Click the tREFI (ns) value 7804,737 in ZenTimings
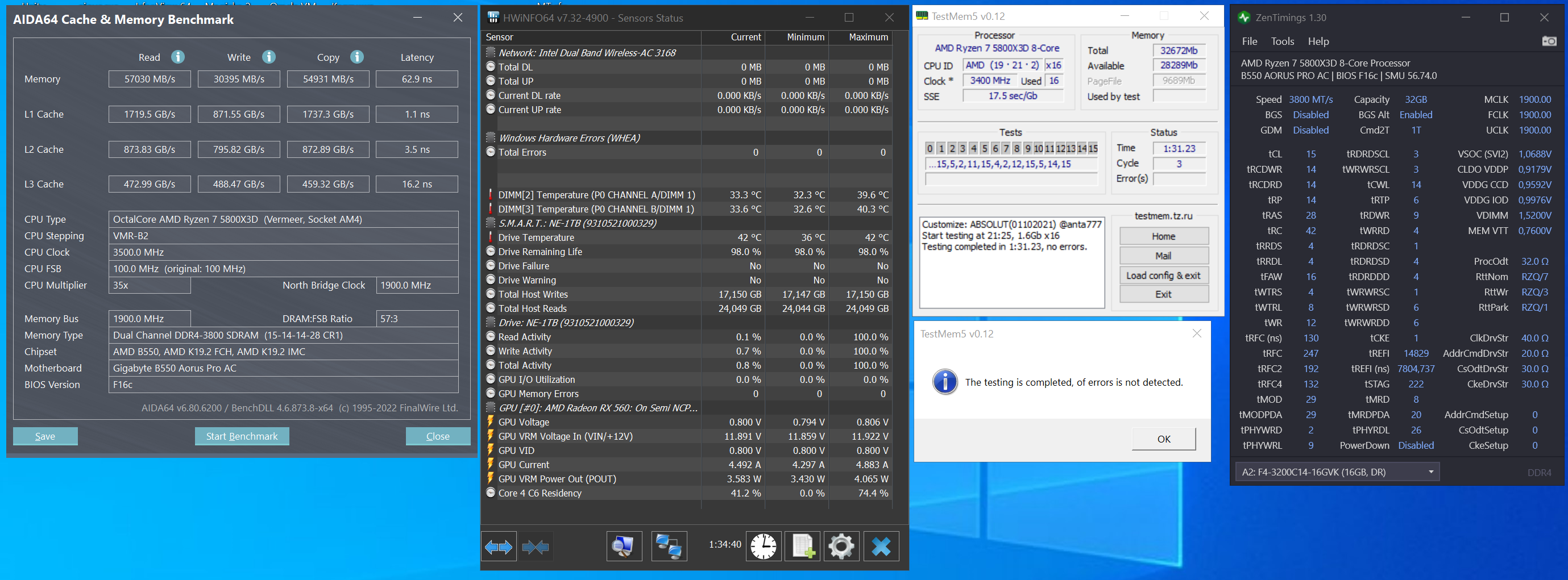This screenshot has height=580, width=1568. 1416,369
